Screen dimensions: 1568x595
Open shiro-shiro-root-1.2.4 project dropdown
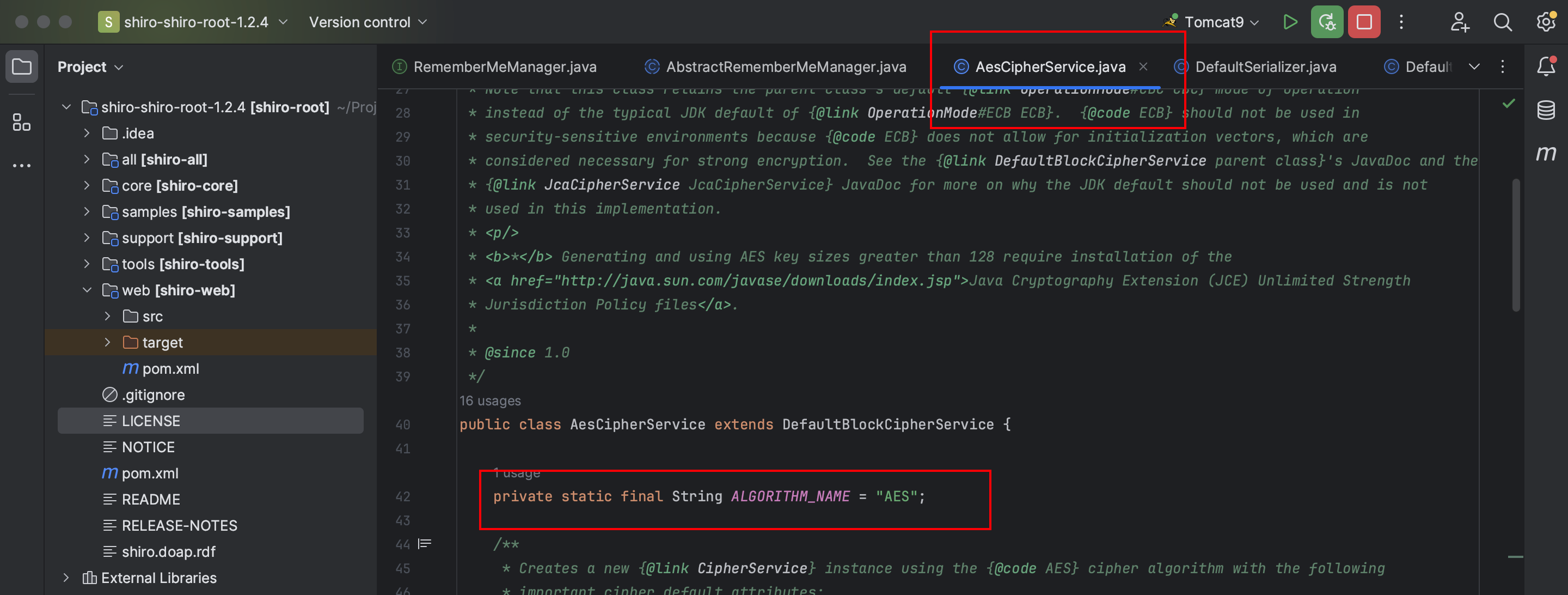point(195,22)
